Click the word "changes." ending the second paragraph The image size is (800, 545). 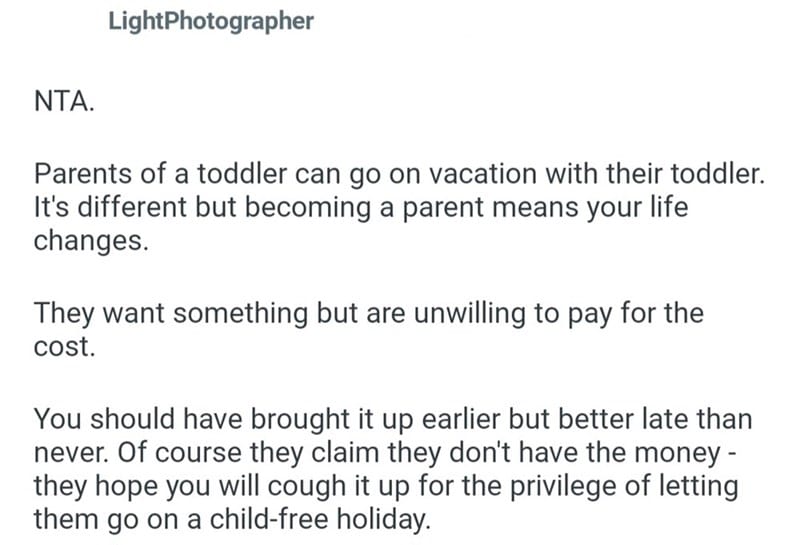(x=91, y=243)
